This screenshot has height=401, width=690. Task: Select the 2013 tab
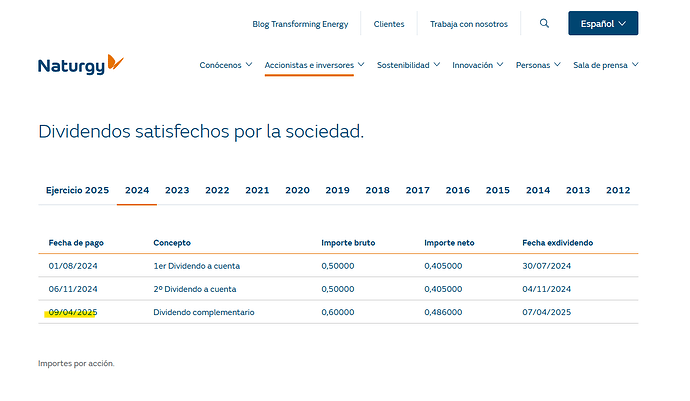(578, 190)
